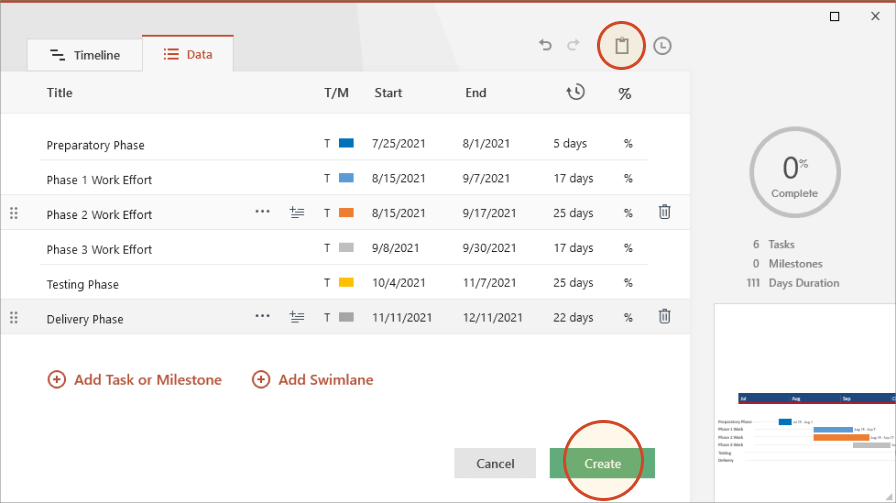Click the Add Swimlane plus icon
Viewport: 896px width, 503px height.
(261, 380)
